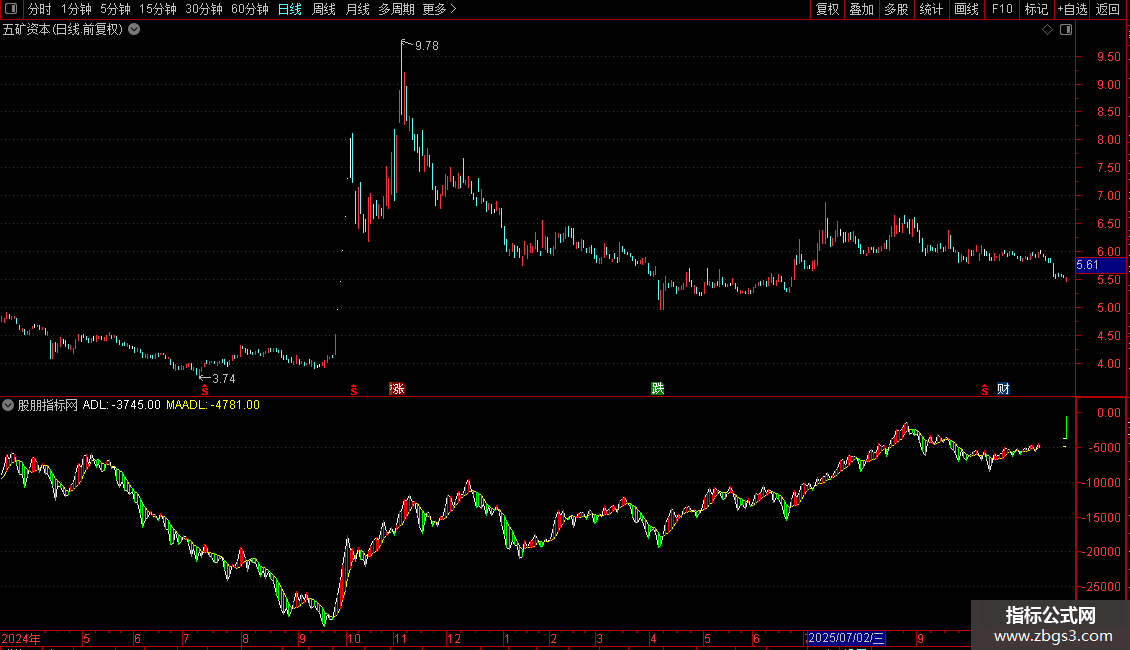This screenshot has width=1130, height=650.
Task: Select the 15分钟 period tab
Action: click(x=158, y=9)
